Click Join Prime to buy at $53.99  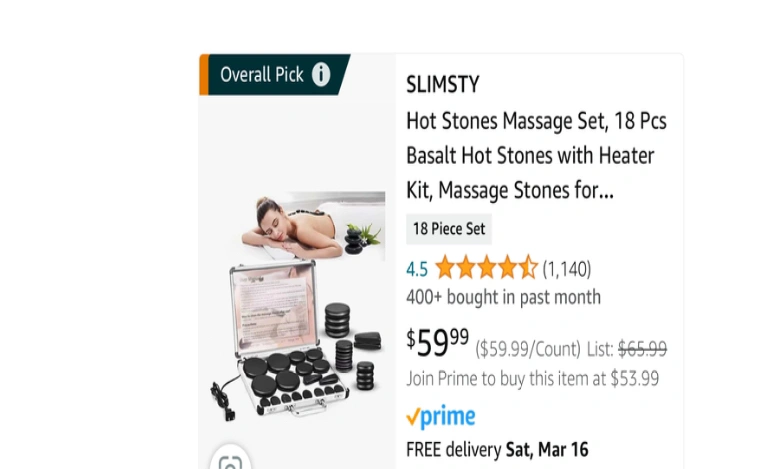[x=533, y=378]
